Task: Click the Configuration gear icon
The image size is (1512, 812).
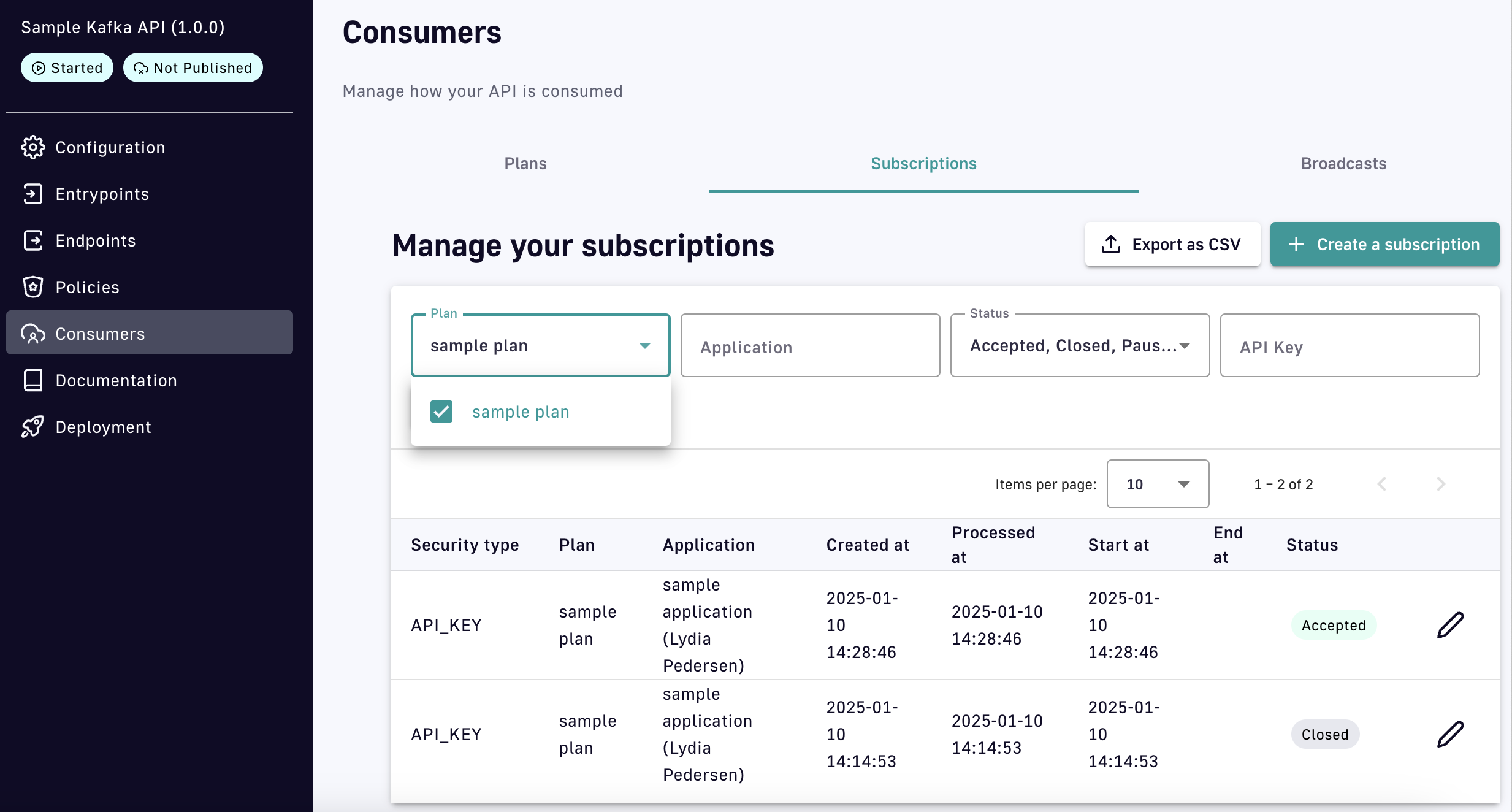Action: [33, 147]
